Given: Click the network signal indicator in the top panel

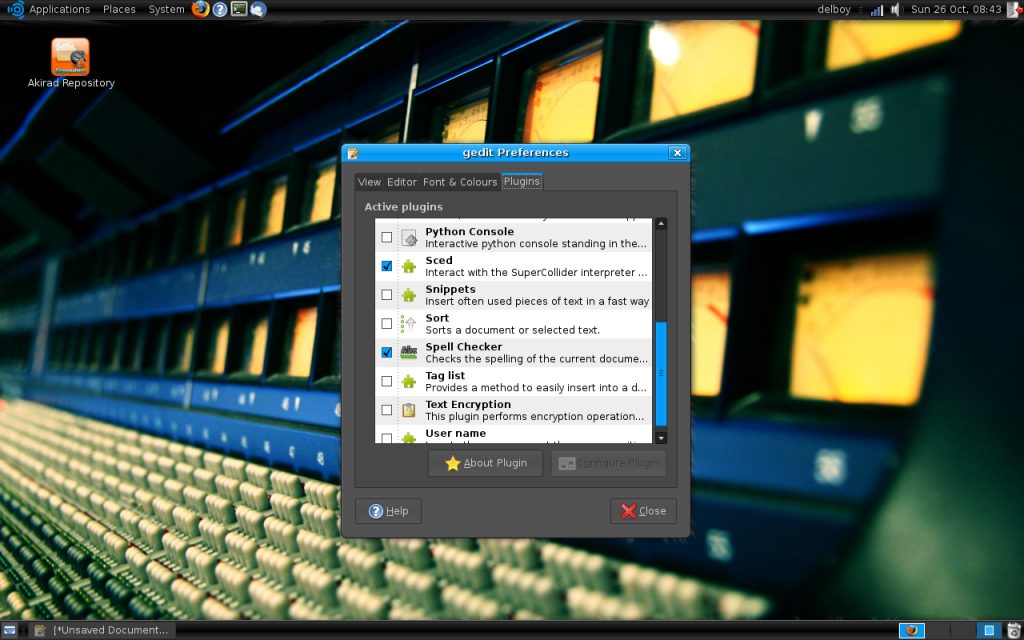Looking at the screenshot, I should [877, 10].
